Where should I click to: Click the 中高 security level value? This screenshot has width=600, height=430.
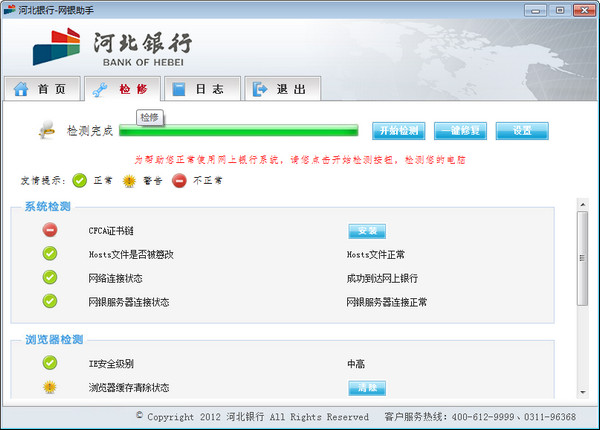click(x=356, y=364)
